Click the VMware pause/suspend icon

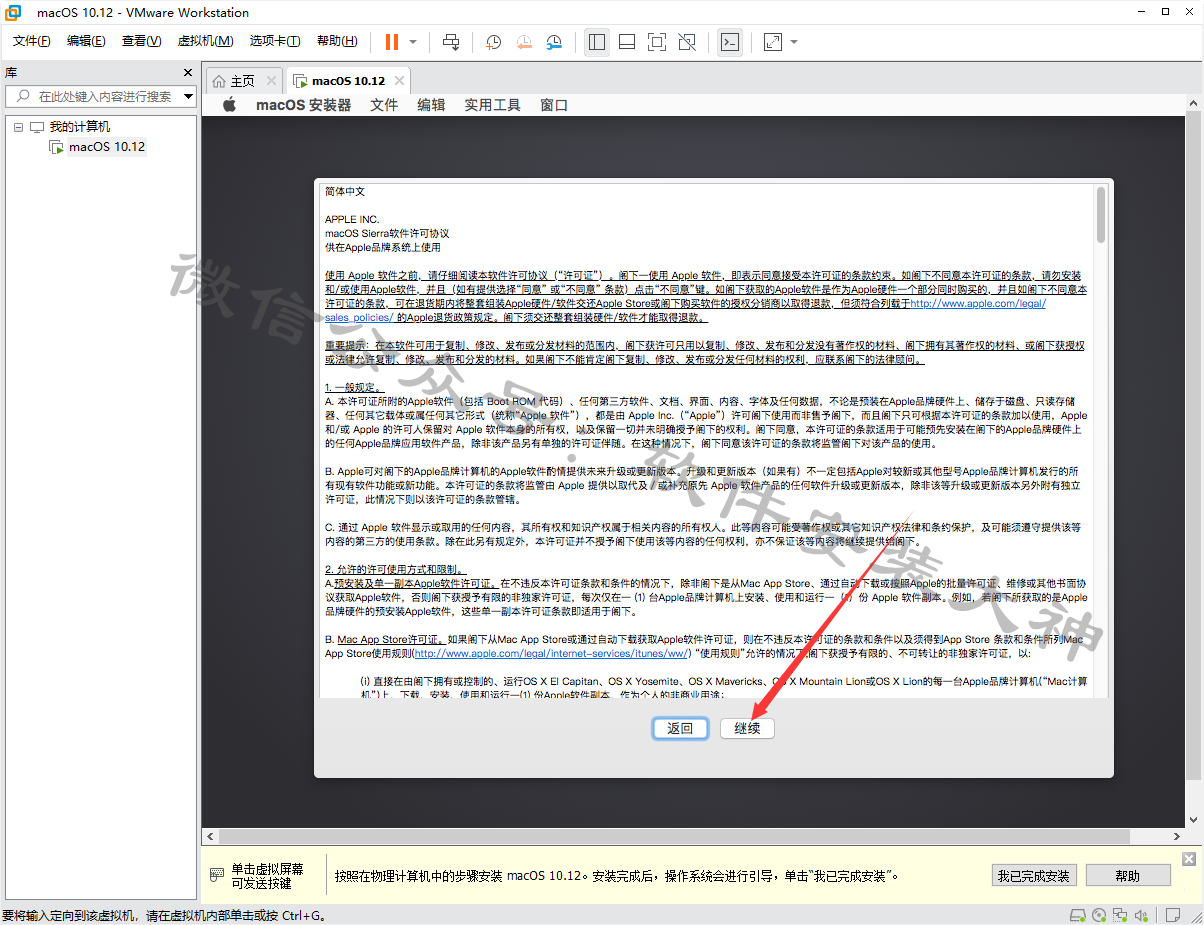tap(392, 42)
